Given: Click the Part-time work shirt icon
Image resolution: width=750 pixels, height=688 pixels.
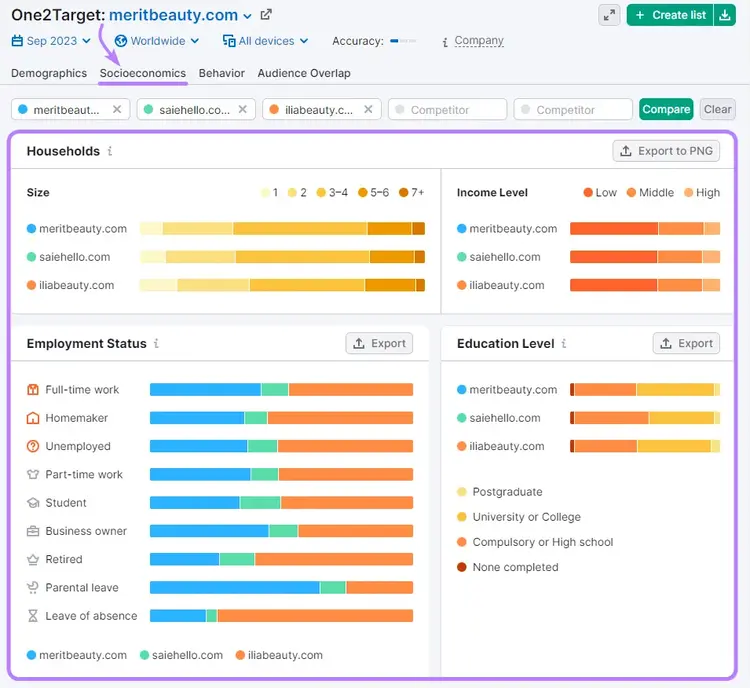Looking at the screenshot, I should pyautogui.click(x=33, y=474).
